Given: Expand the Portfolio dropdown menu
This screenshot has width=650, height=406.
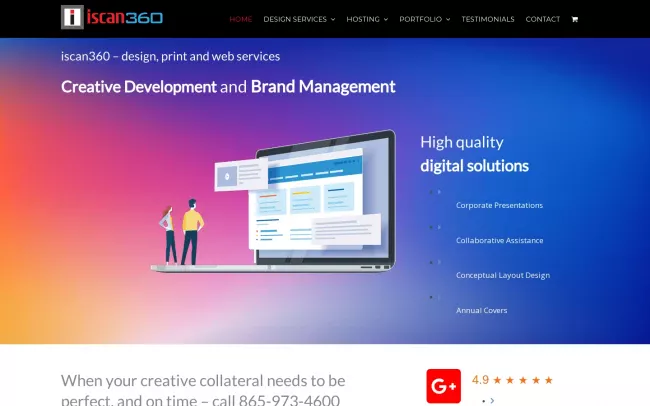Looking at the screenshot, I should pos(424,19).
